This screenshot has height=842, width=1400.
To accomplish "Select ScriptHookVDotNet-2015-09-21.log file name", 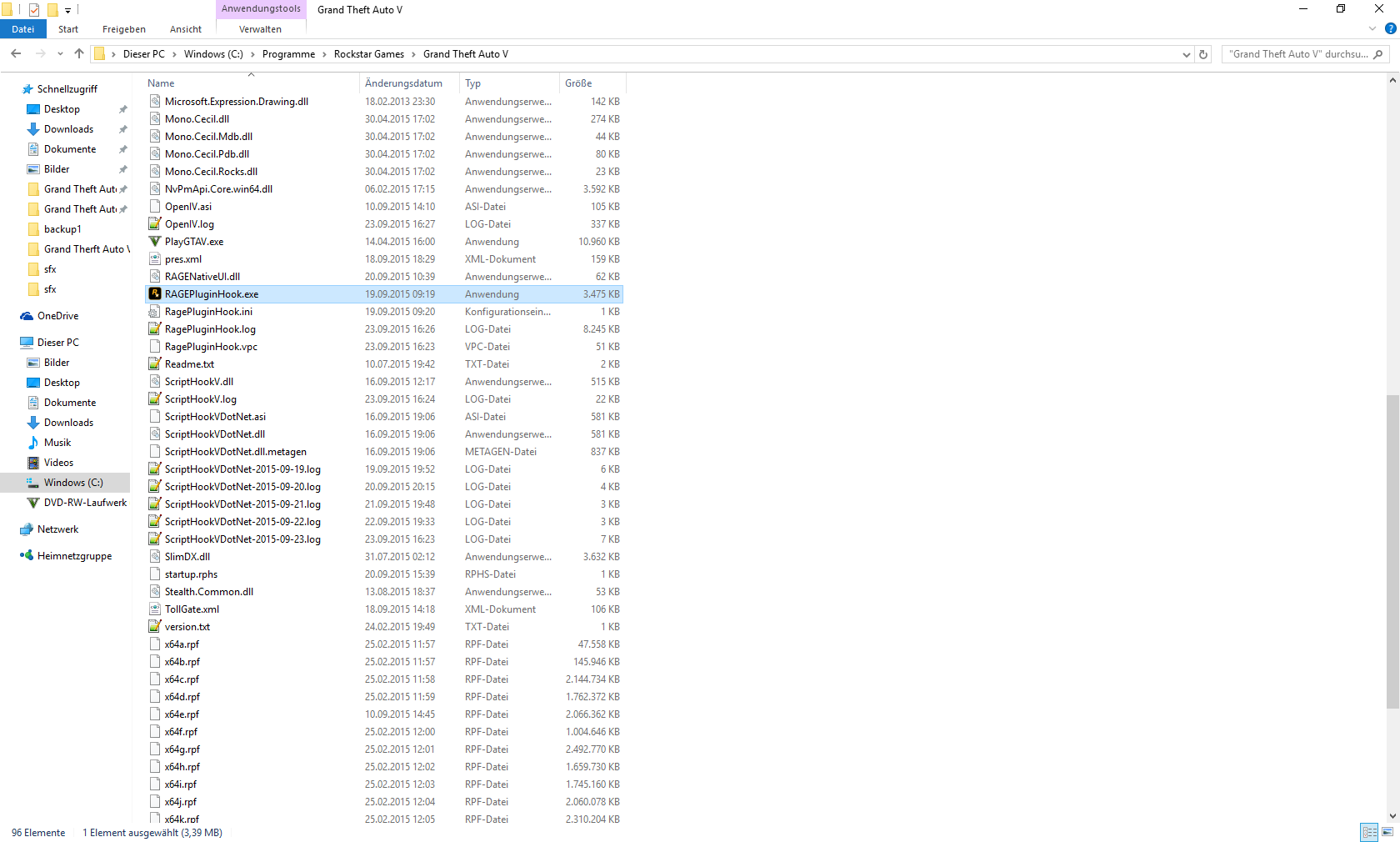I will pyautogui.click(x=242, y=504).
